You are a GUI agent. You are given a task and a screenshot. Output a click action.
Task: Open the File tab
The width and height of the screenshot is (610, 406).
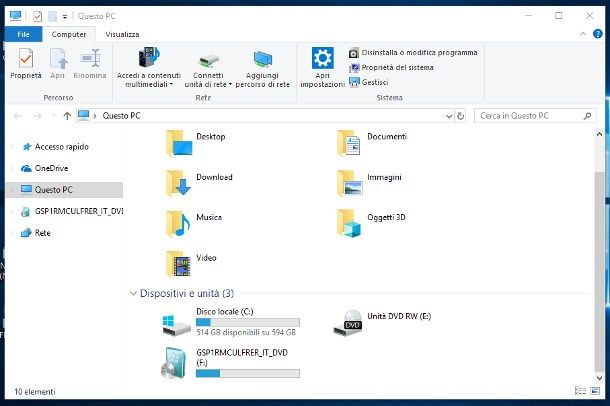click(x=23, y=34)
